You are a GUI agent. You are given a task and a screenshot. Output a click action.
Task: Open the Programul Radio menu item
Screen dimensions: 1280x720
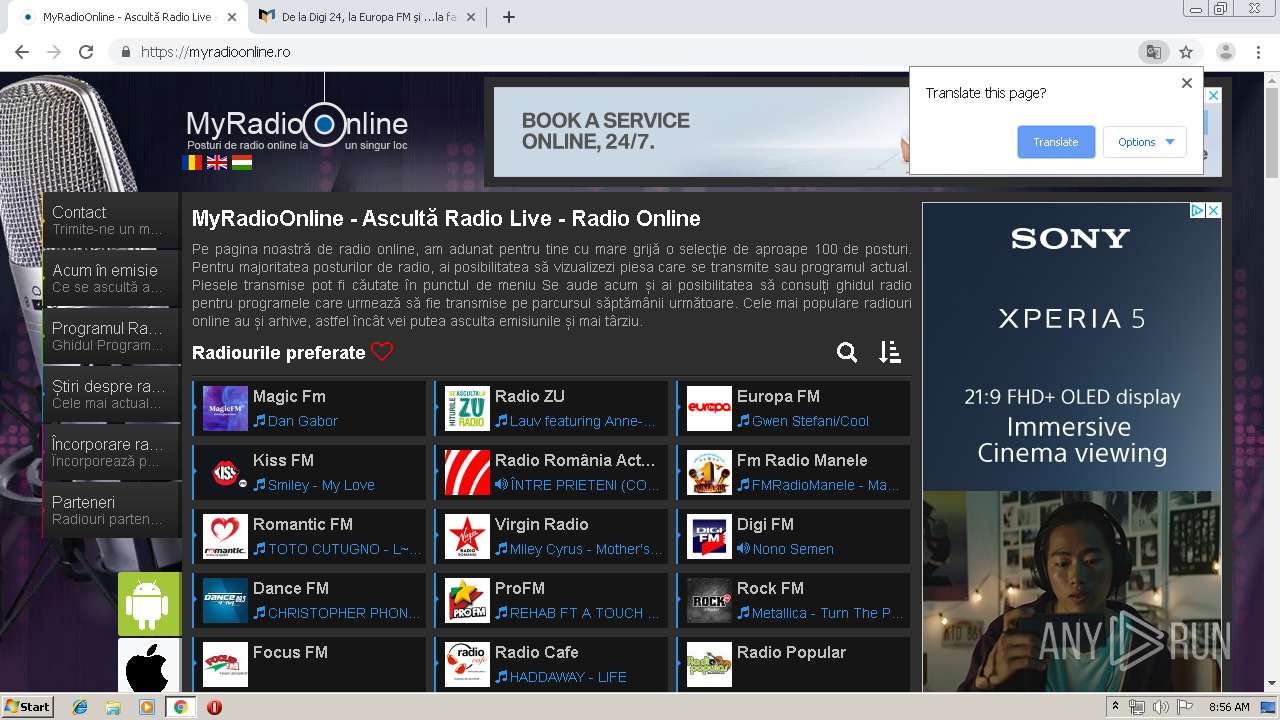[x=111, y=336]
